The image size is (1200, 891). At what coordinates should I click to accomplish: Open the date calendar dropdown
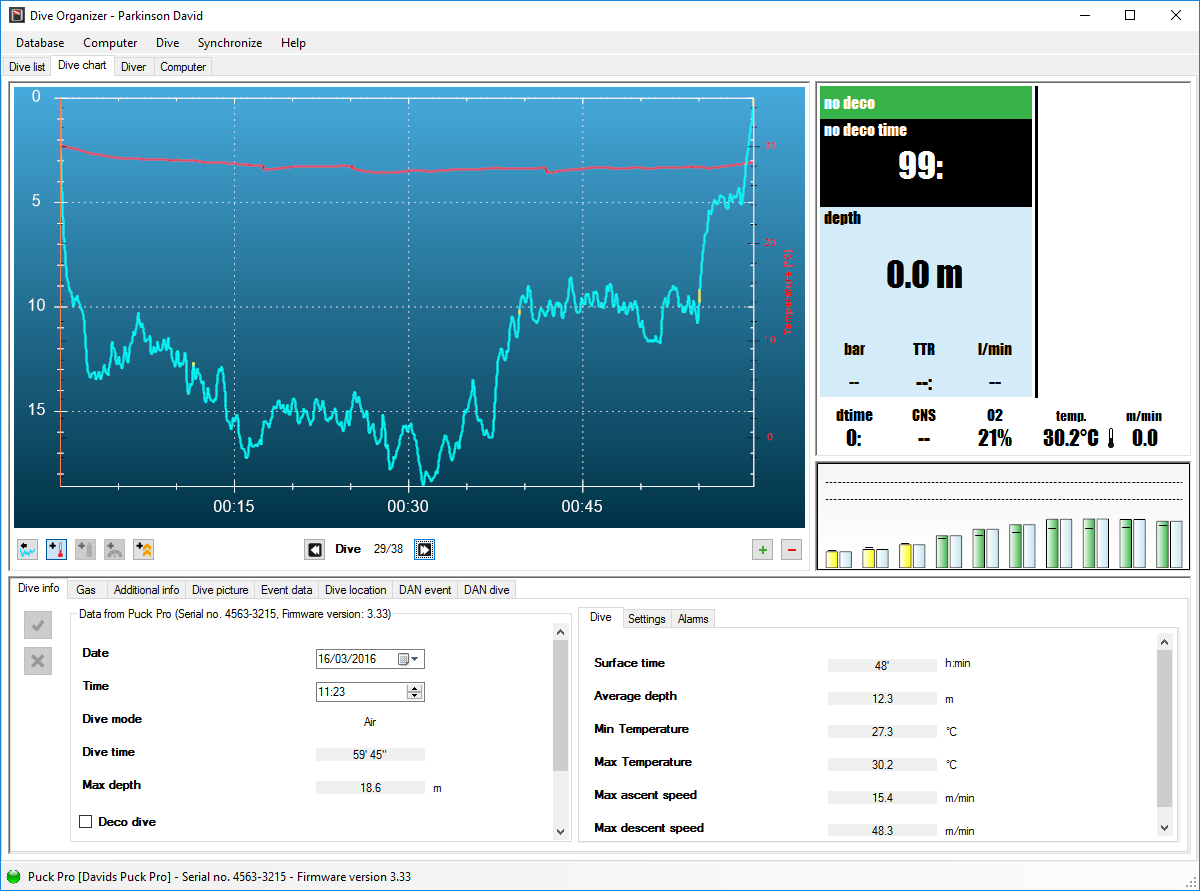(410, 659)
